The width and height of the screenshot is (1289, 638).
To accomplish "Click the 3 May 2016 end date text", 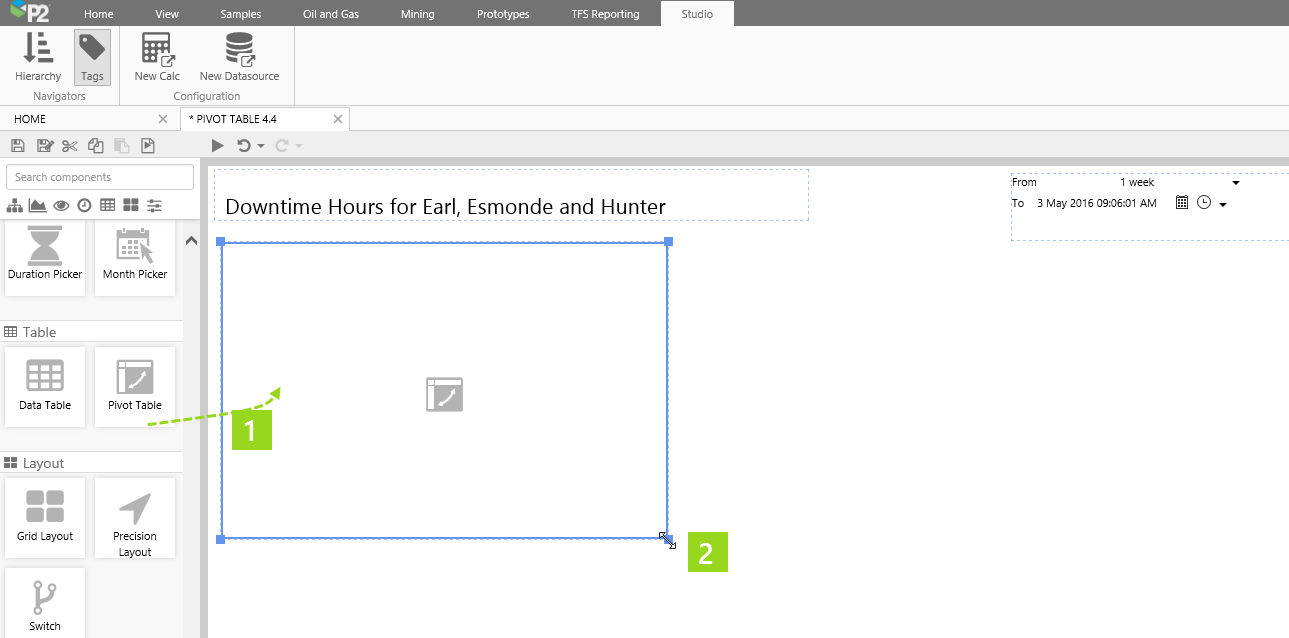I will click(x=1096, y=203).
